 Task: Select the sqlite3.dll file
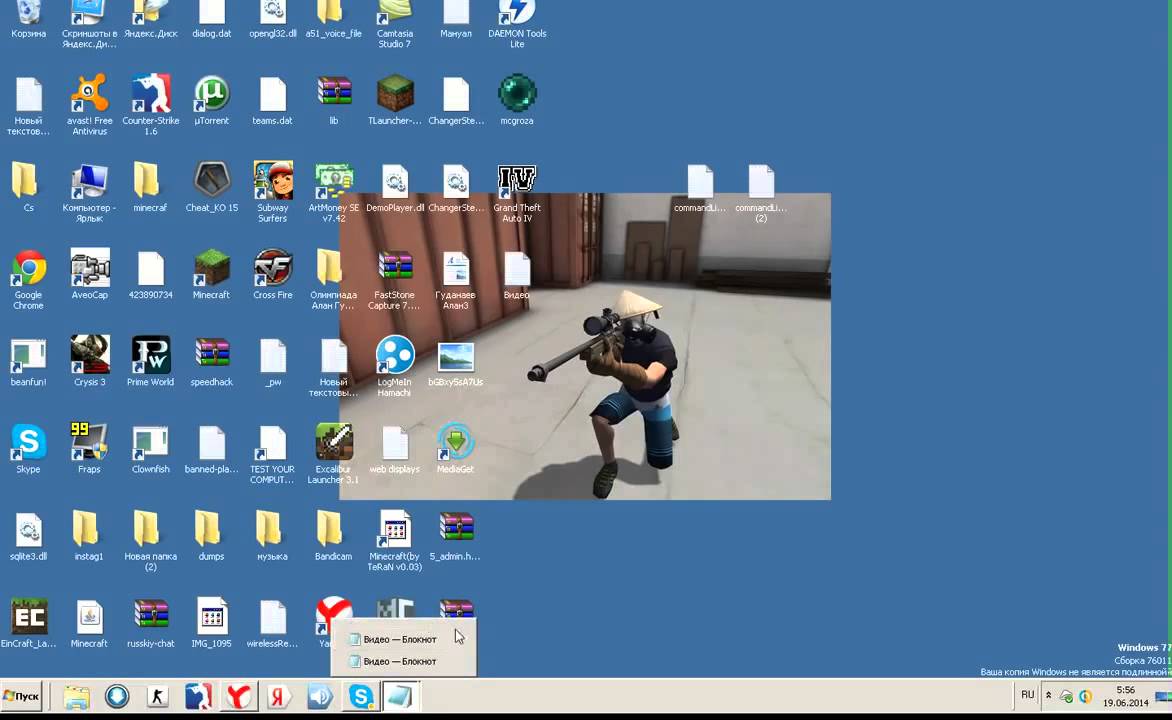[x=28, y=532]
